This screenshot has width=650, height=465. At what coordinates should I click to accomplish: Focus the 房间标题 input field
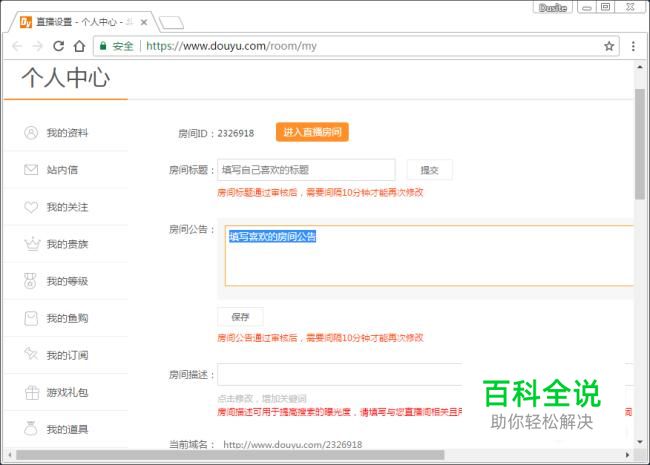click(306, 170)
